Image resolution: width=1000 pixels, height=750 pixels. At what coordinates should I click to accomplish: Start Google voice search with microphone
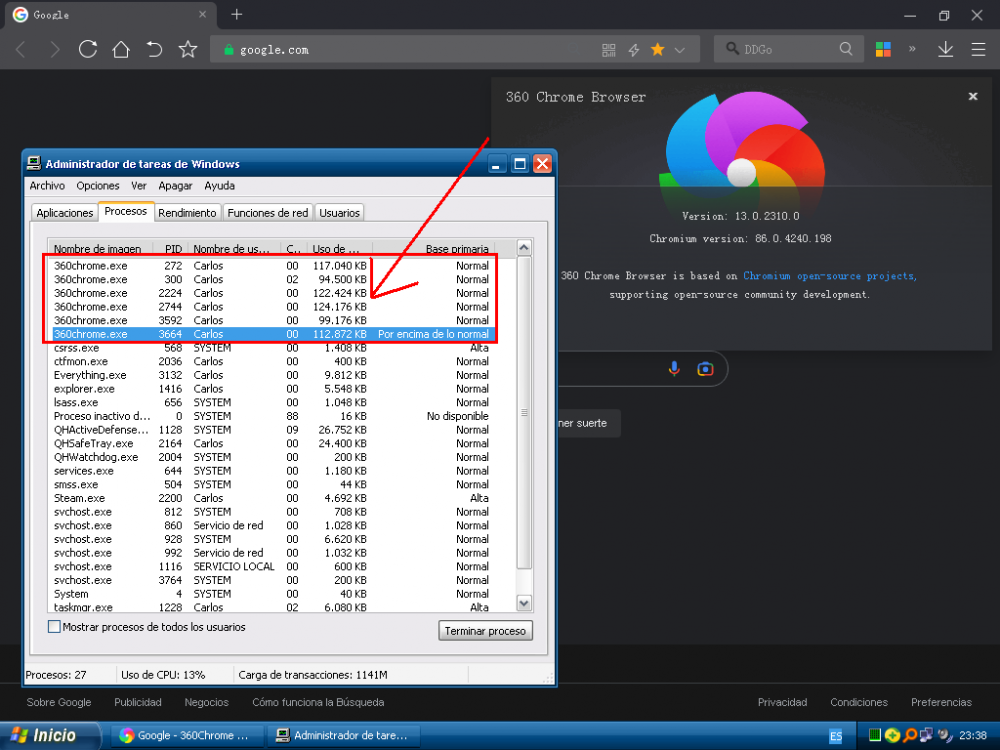(674, 368)
